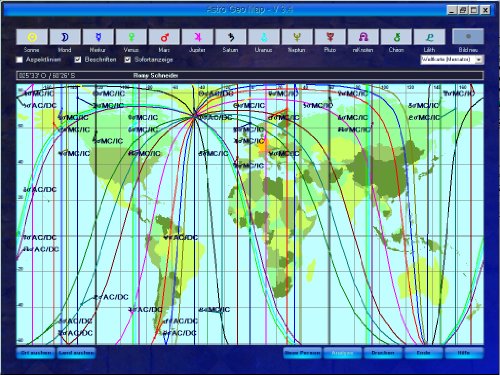Toggle the Lilith symbol icon
Screen dimensions: 500x375
click(429, 37)
